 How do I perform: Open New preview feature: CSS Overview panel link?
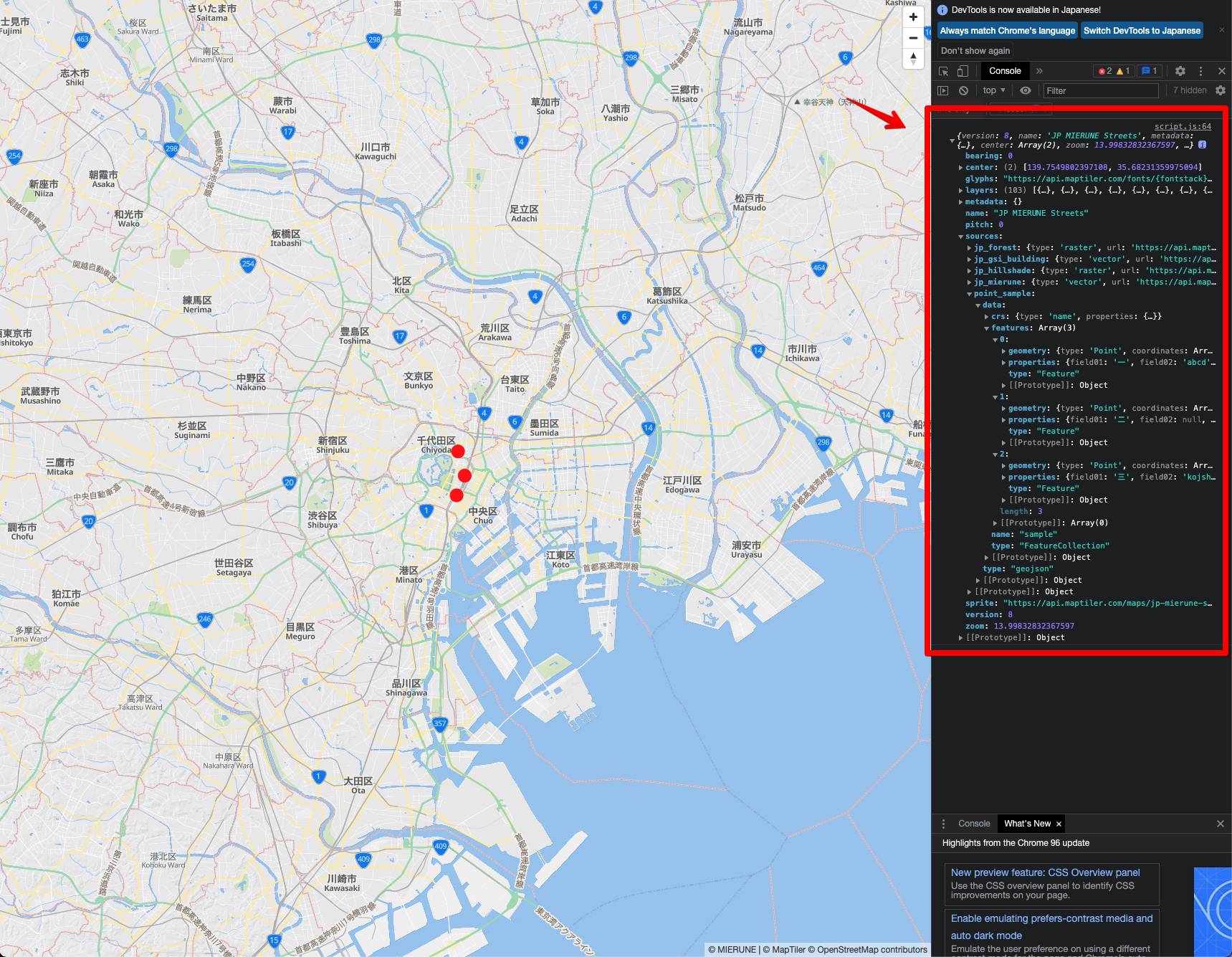[x=1045, y=872]
